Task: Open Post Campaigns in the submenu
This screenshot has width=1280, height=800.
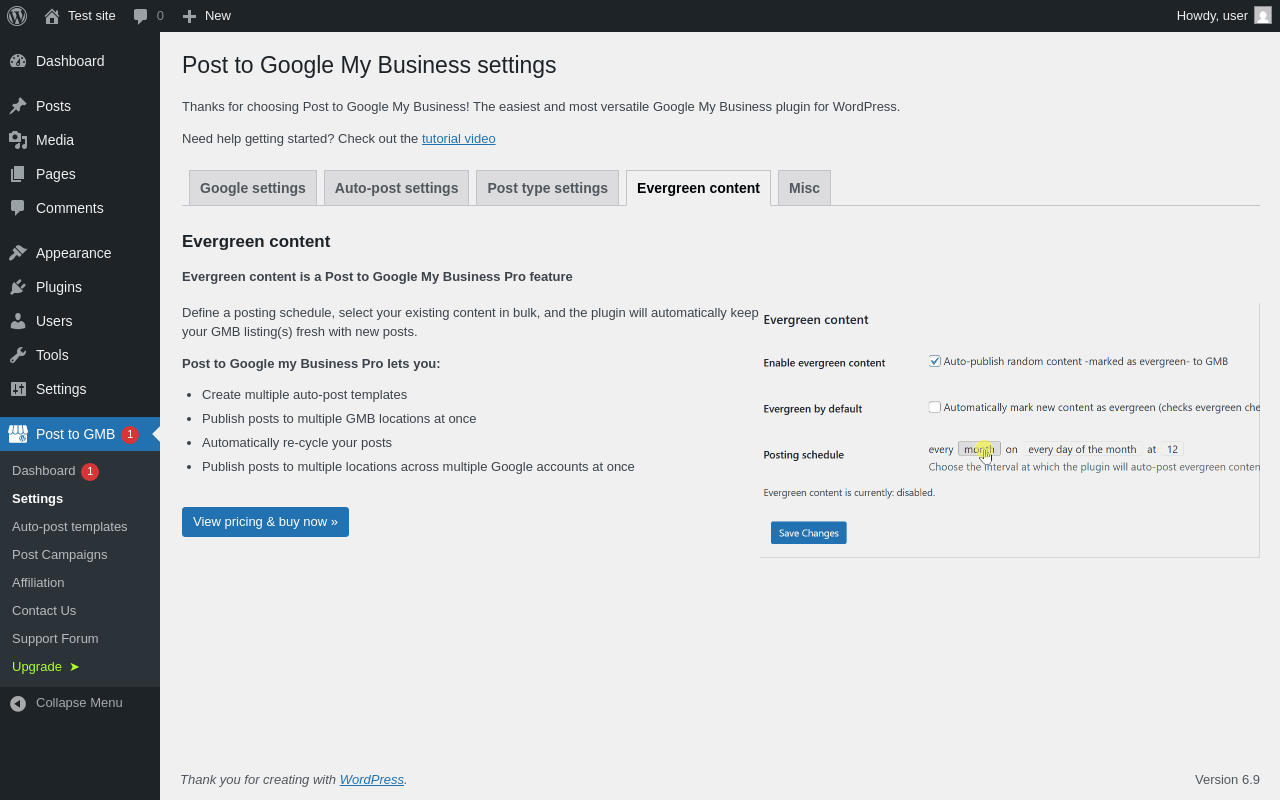Action: coord(59,555)
